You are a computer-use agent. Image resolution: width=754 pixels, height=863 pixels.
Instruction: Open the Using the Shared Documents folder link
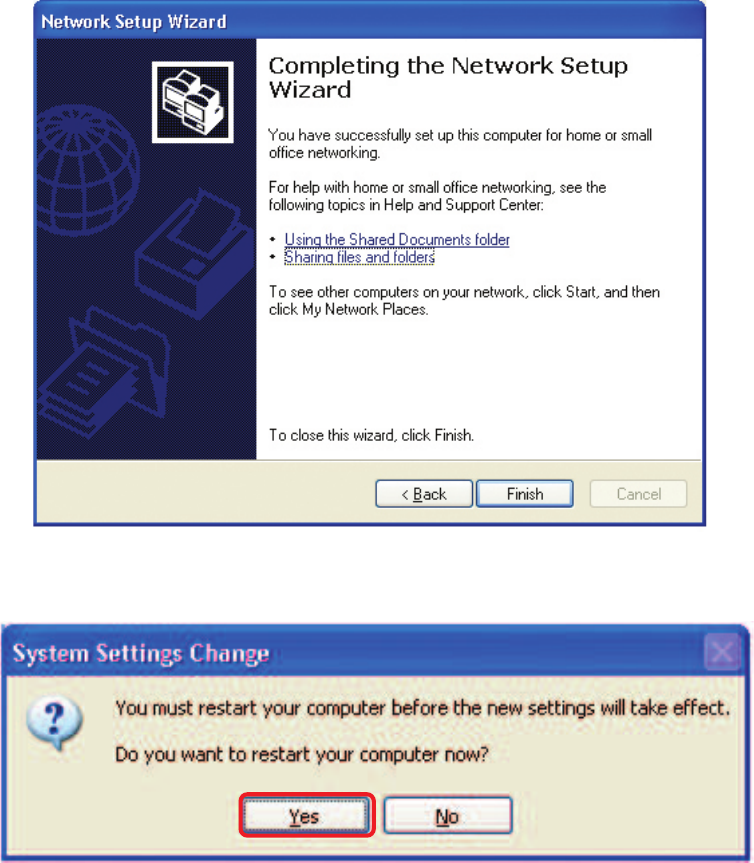pyautogui.click(x=397, y=239)
